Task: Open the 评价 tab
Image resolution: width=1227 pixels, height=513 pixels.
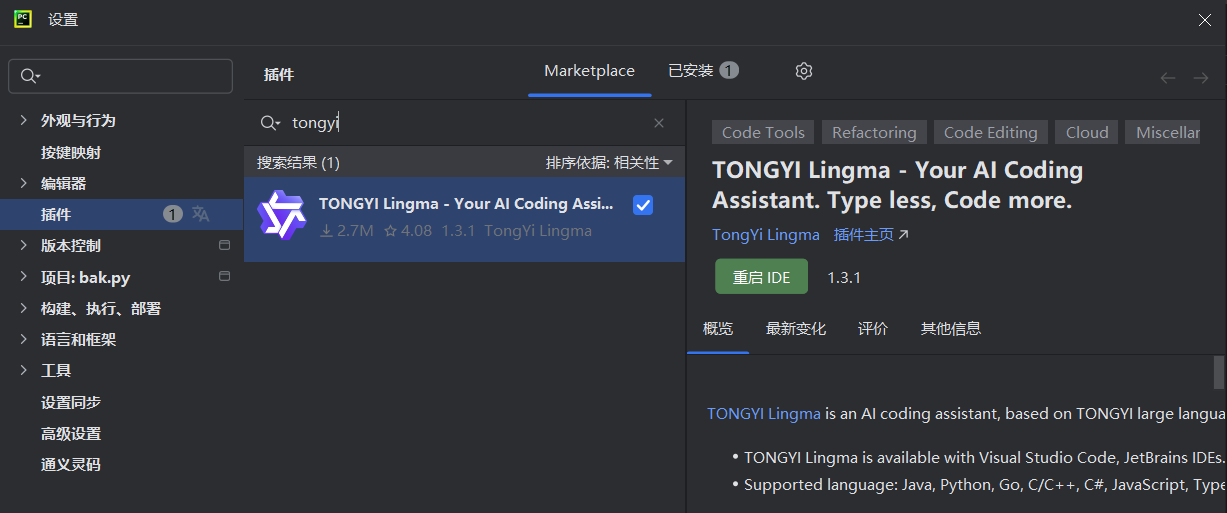Action: pos(873,328)
